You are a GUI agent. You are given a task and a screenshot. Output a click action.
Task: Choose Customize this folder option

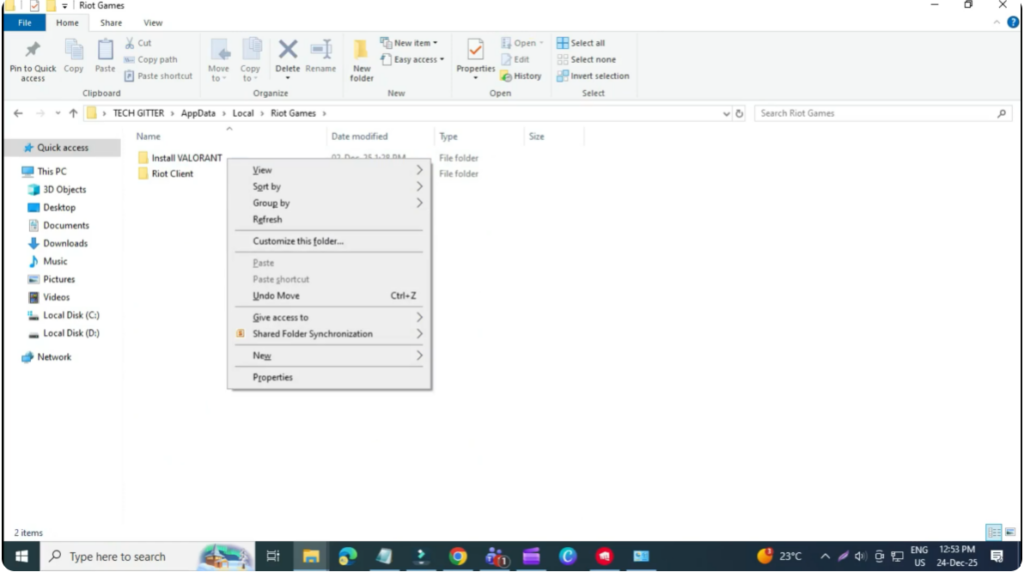(329, 241)
